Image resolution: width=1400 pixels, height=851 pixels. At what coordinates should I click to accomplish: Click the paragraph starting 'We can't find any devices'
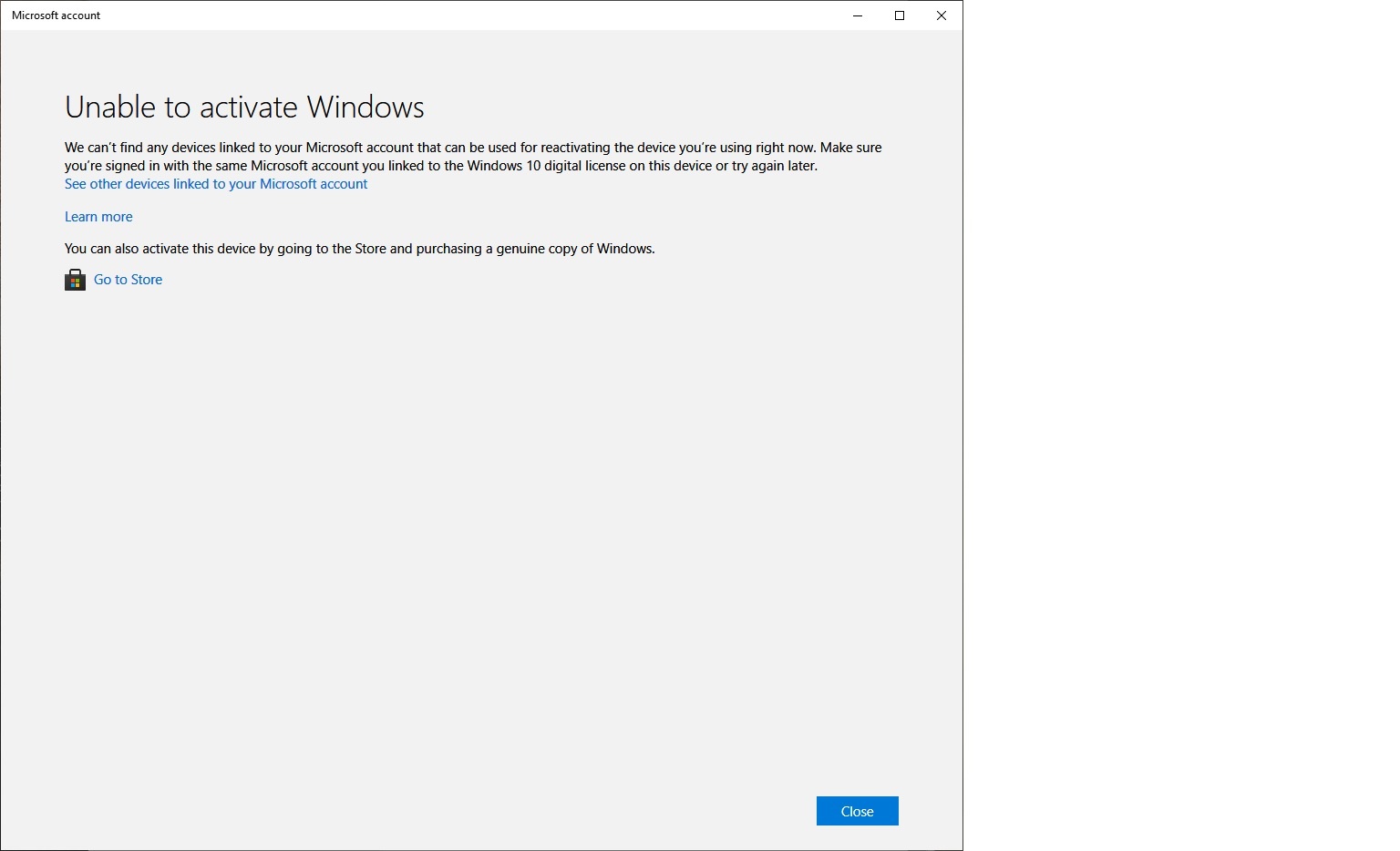coord(473,157)
